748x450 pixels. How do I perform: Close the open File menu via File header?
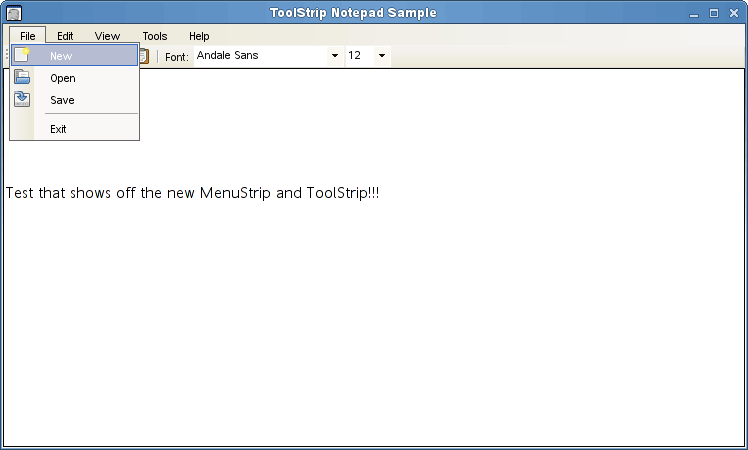pyautogui.click(x=27, y=36)
